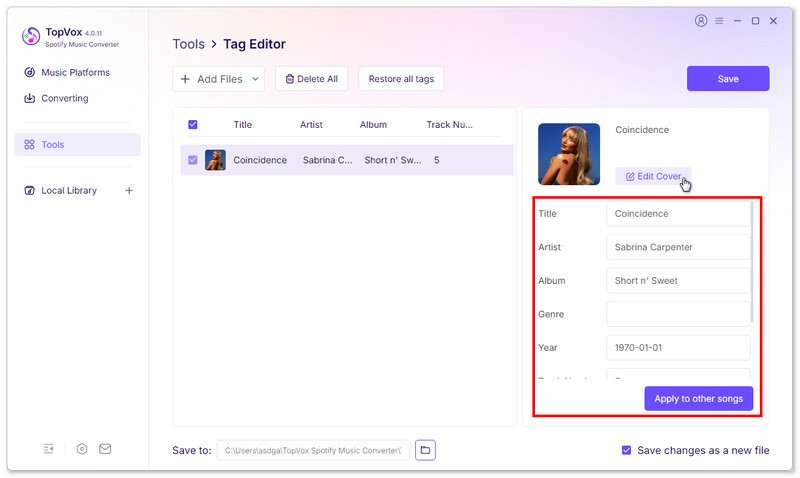Image resolution: width=800 pixels, height=478 pixels.
Task: Click the Title column header
Action: [242, 124]
